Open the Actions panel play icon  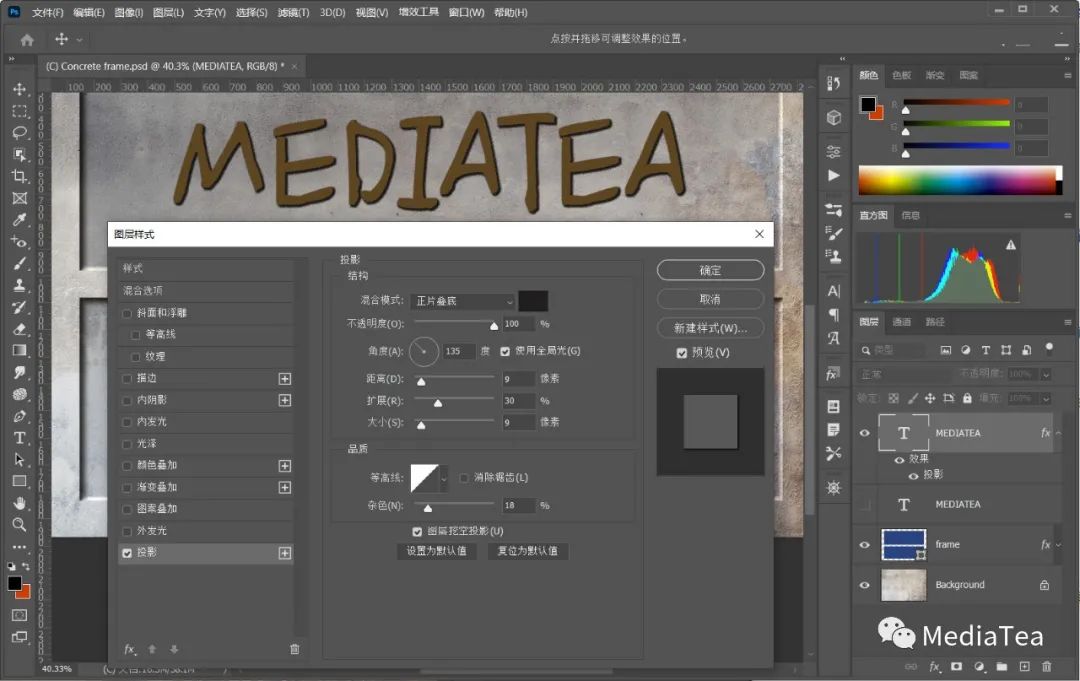(833, 175)
